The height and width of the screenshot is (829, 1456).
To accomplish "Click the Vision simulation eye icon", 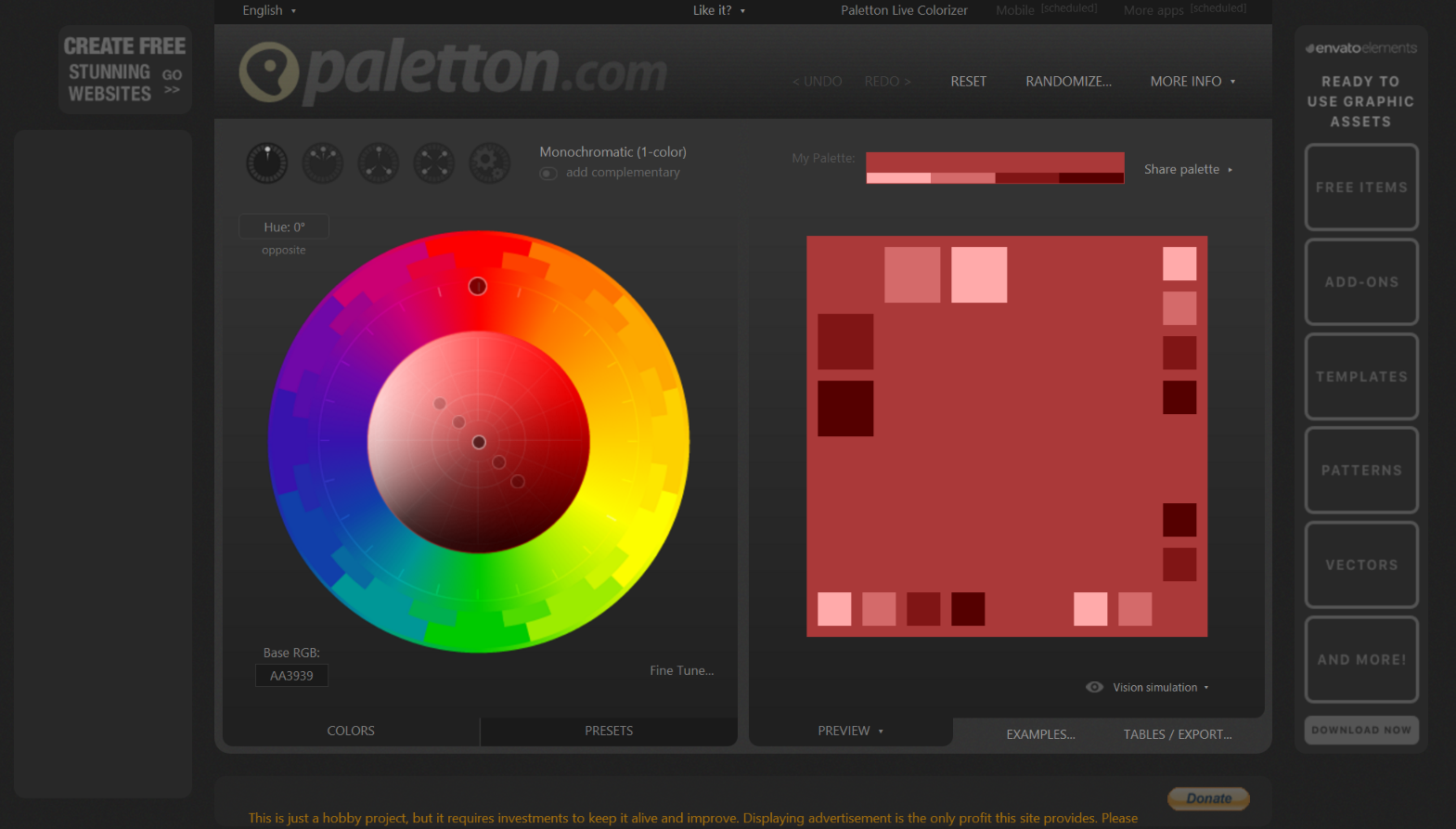I will [1095, 687].
